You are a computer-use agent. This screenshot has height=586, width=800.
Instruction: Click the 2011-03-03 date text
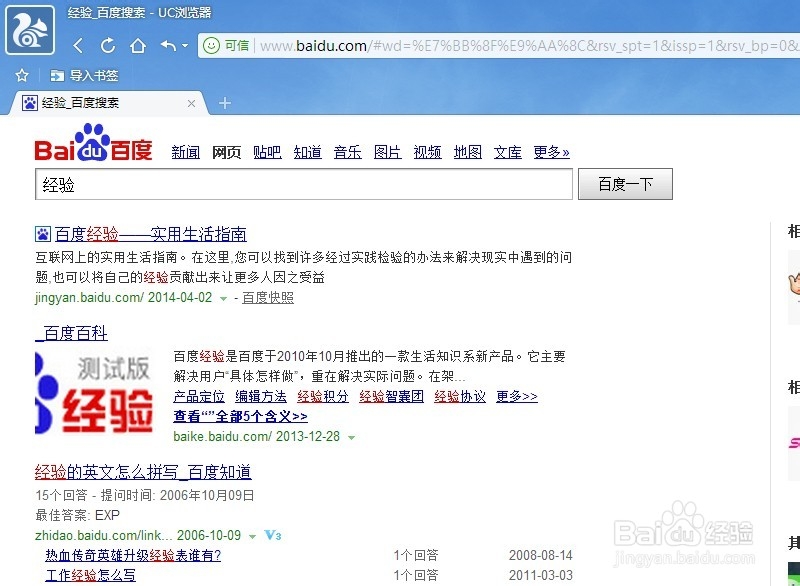tap(541, 575)
